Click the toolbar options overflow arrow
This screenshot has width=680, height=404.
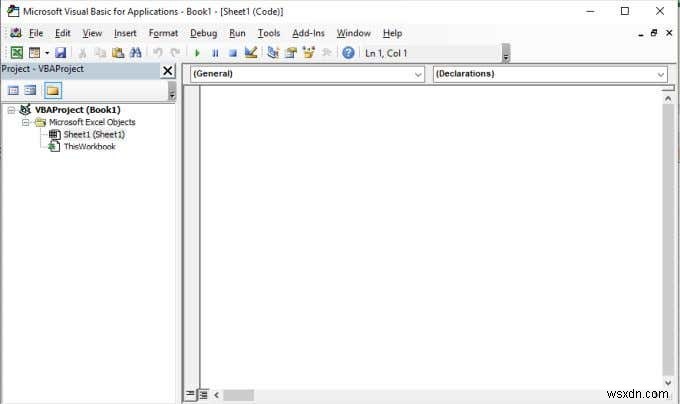pyautogui.click(x=506, y=53)
